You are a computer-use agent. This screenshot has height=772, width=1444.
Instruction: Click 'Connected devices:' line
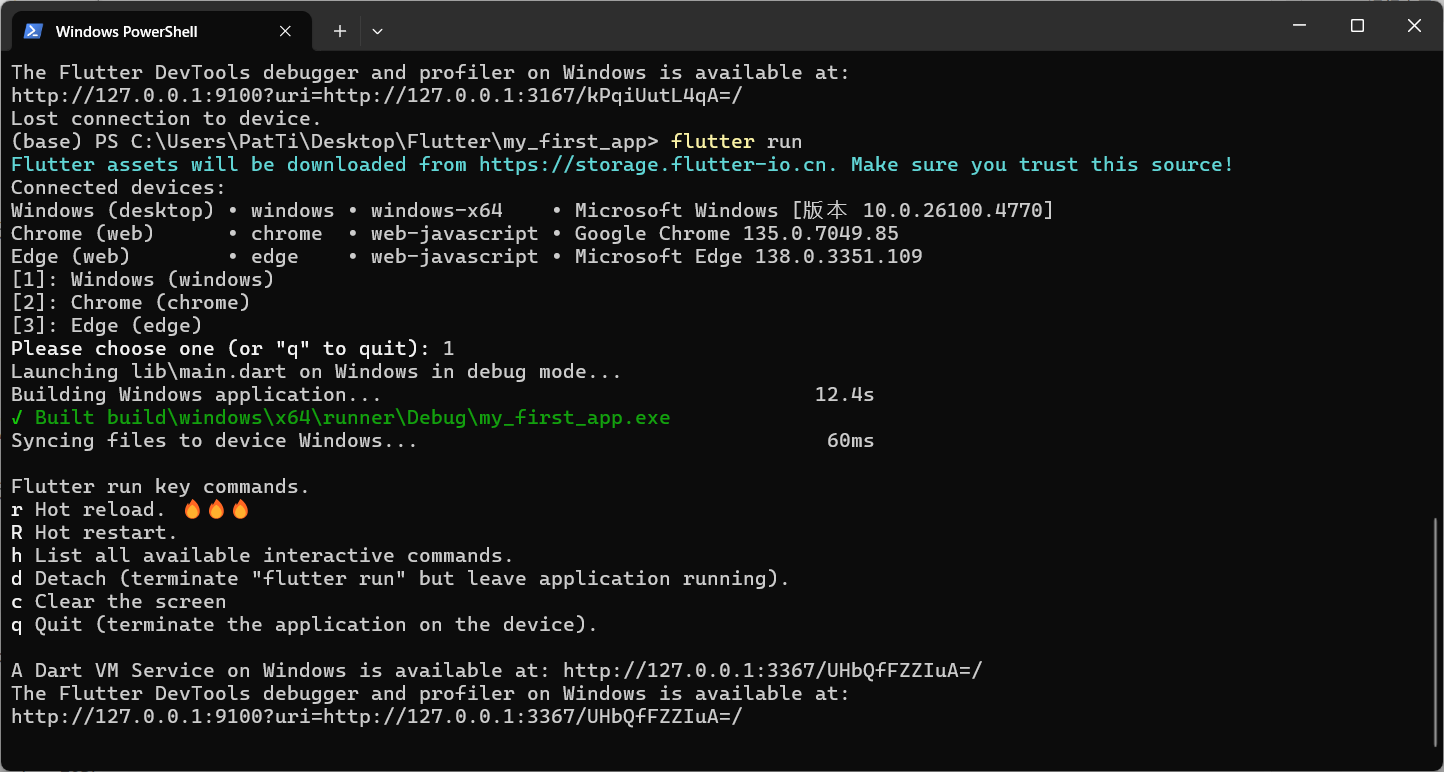click(x=119, y=187)
